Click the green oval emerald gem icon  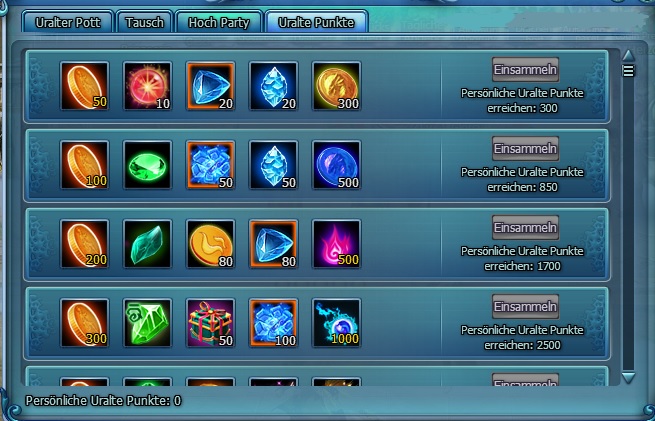pyautogui.click(x=147, y=165)
